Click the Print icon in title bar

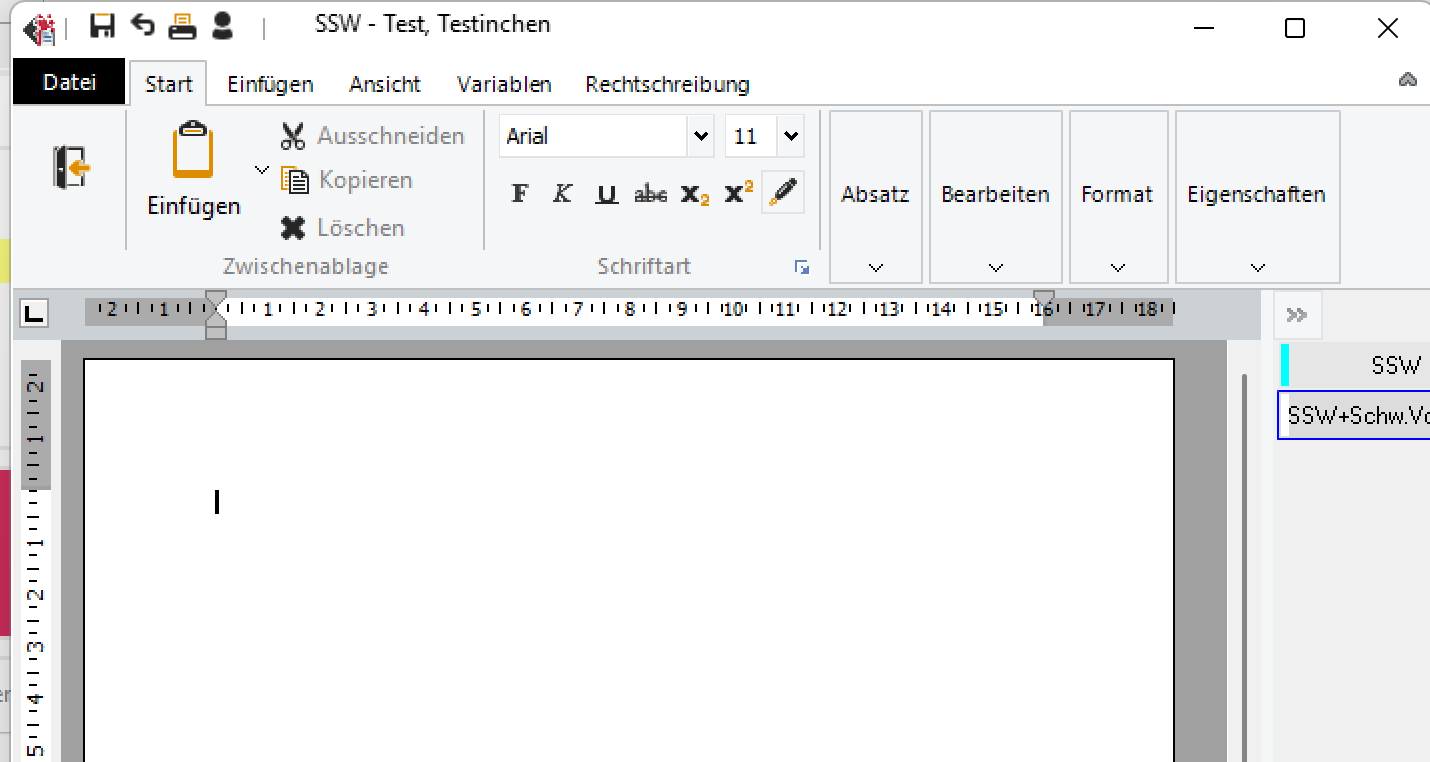(182, 26)
